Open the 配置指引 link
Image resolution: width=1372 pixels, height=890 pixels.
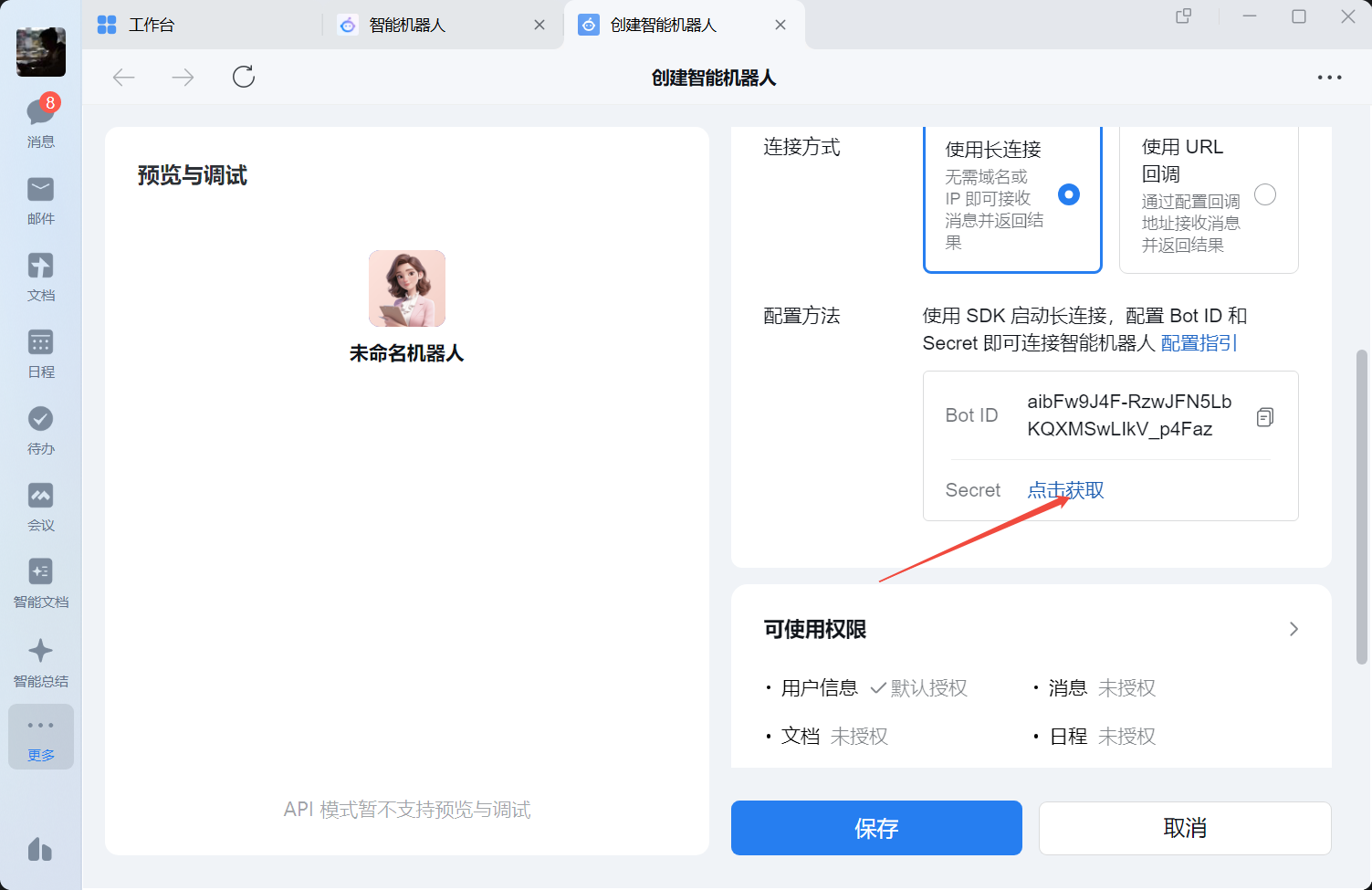click(1199, 343)
